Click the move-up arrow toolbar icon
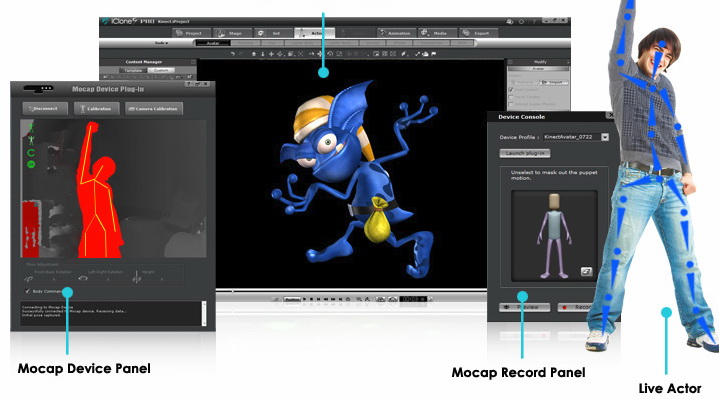Viewport: 719px width, 399px height. coord(254,54)
